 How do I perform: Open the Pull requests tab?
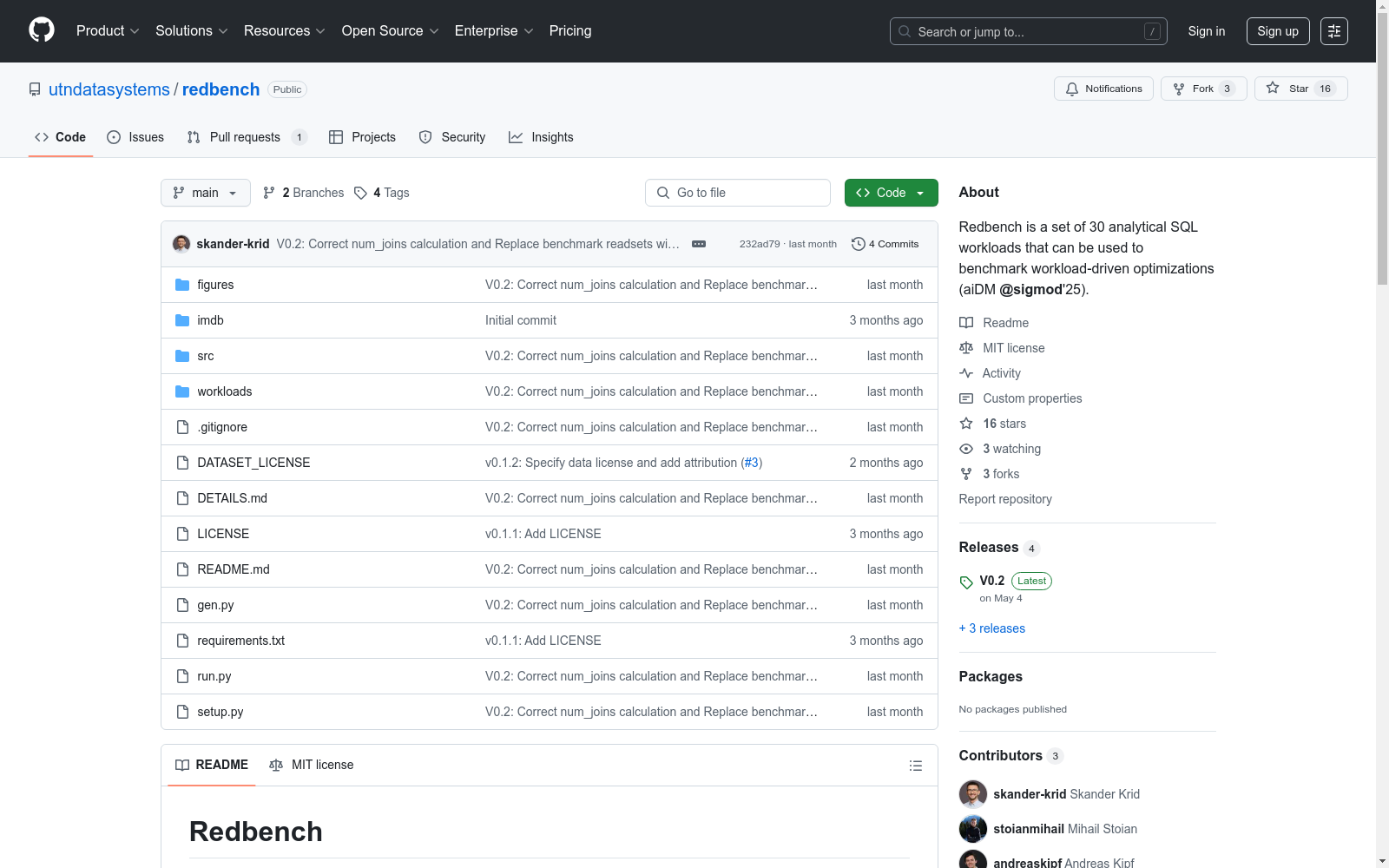(247, 137)
